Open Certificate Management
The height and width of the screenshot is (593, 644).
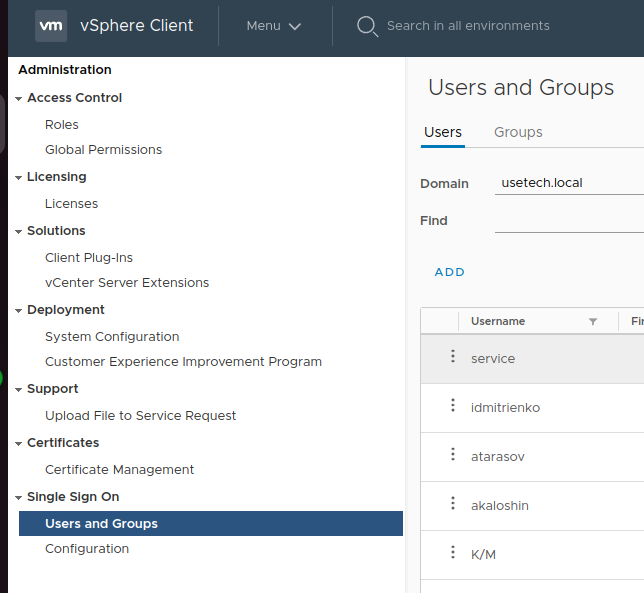tap(119, 470)
